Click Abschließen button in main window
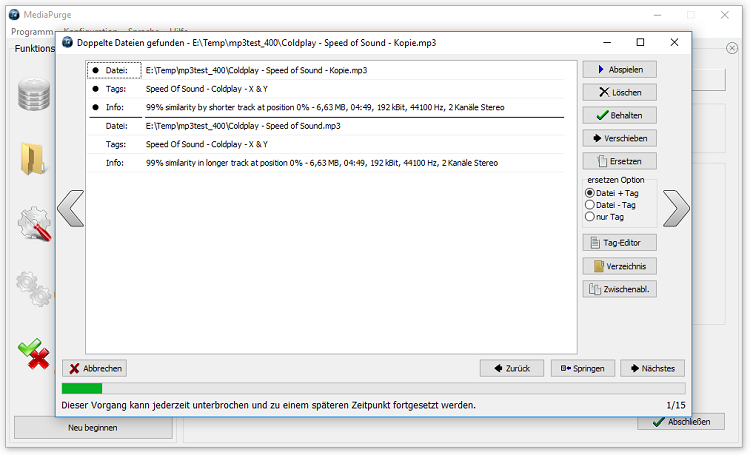 tap(681, 422)
